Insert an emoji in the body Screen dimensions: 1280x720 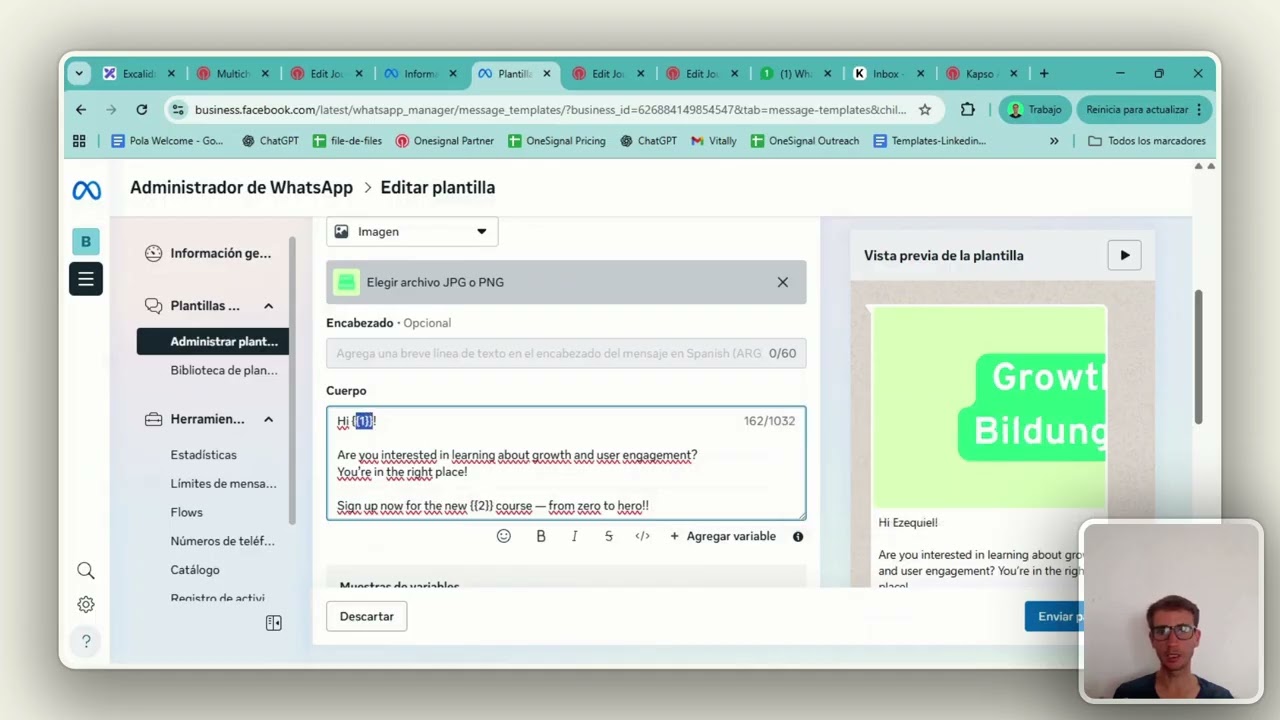coord(504,536)
